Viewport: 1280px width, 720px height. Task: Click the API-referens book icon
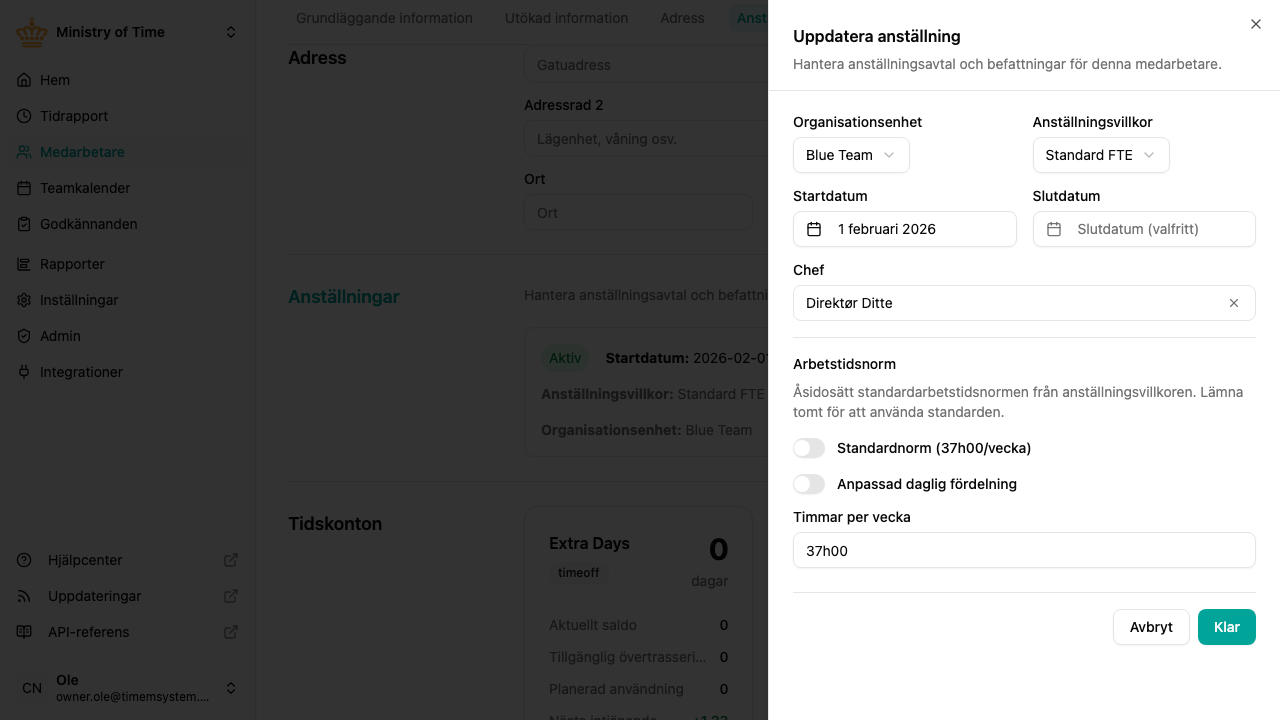coord(24,632)
